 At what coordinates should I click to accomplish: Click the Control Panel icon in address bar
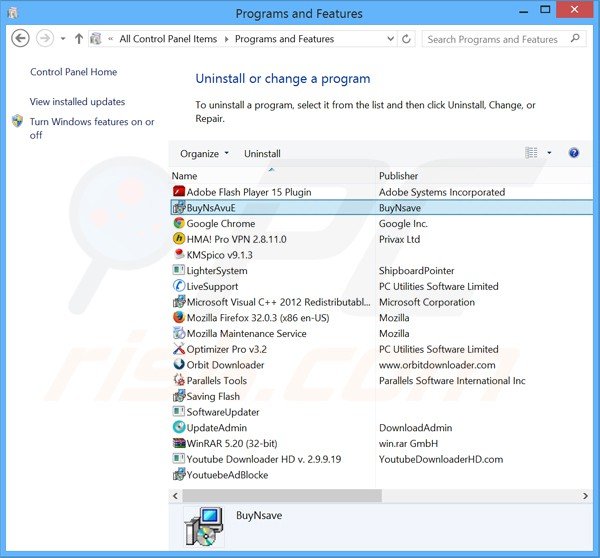[96, 39]
